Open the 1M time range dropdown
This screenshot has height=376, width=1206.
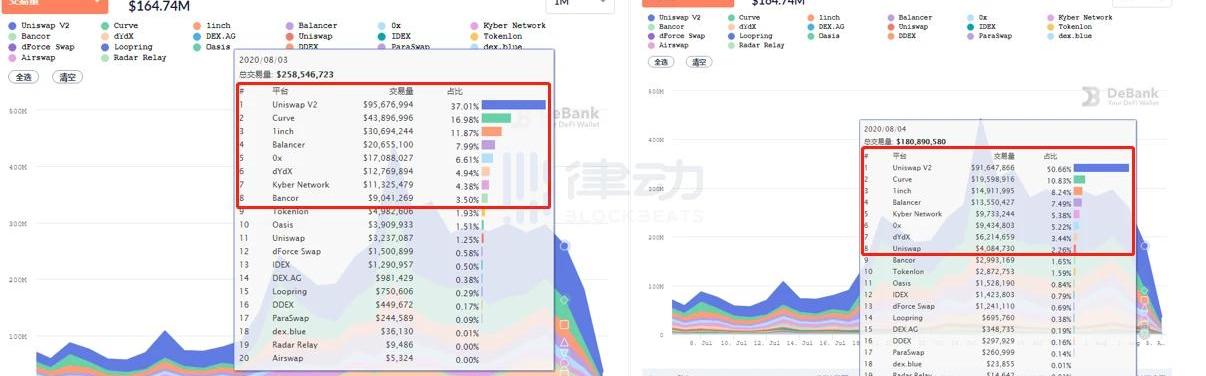tap(578, 4)
